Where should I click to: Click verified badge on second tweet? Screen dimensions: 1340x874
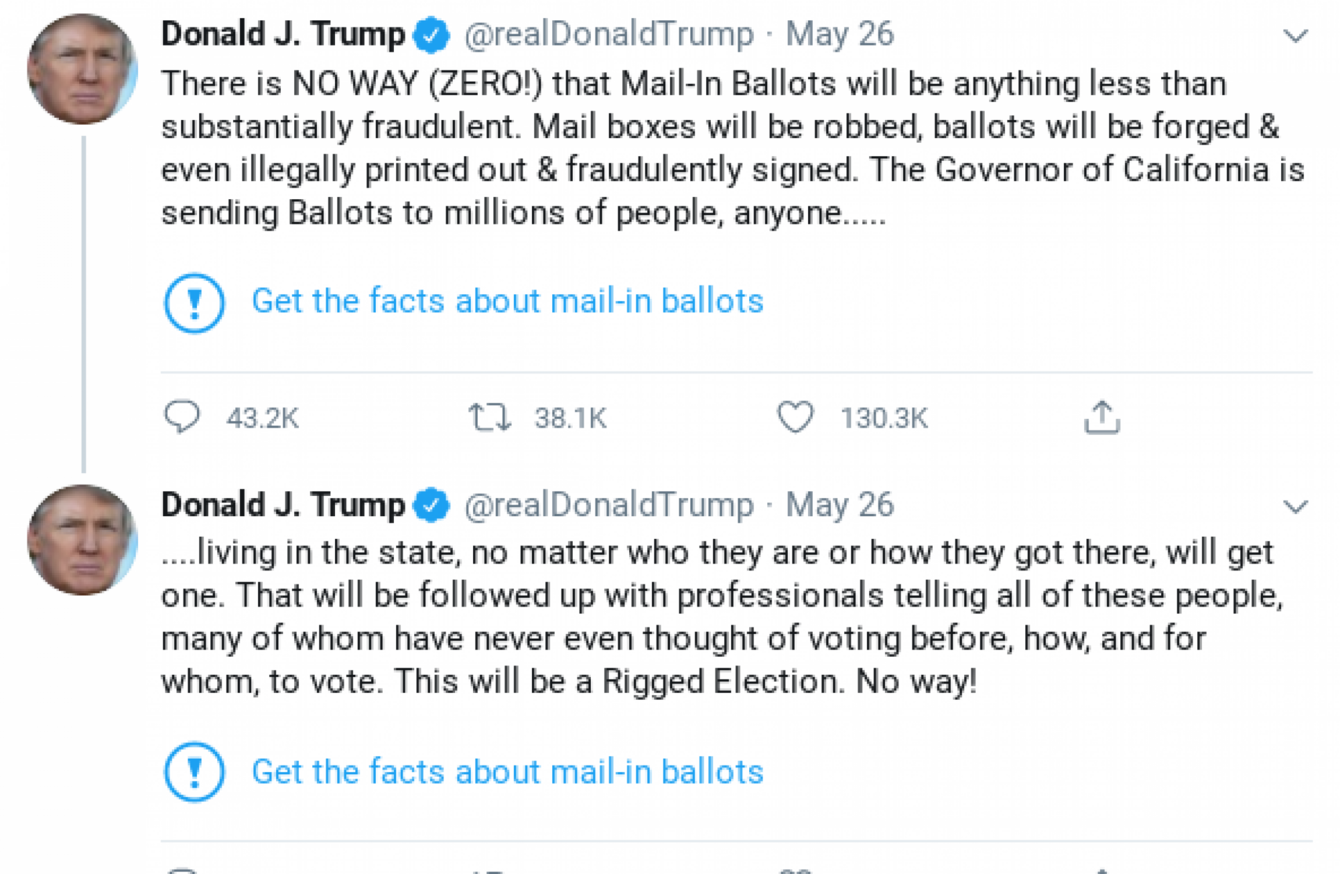click(432, 506)
